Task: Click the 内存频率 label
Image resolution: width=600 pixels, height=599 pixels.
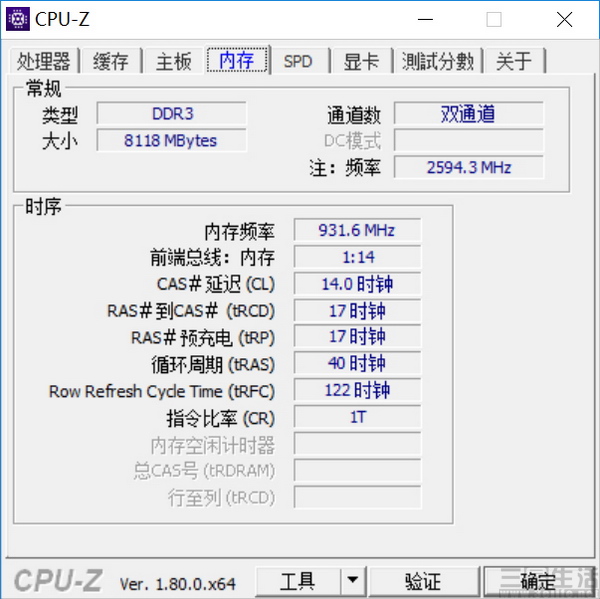Action: (x=240, y=232)
